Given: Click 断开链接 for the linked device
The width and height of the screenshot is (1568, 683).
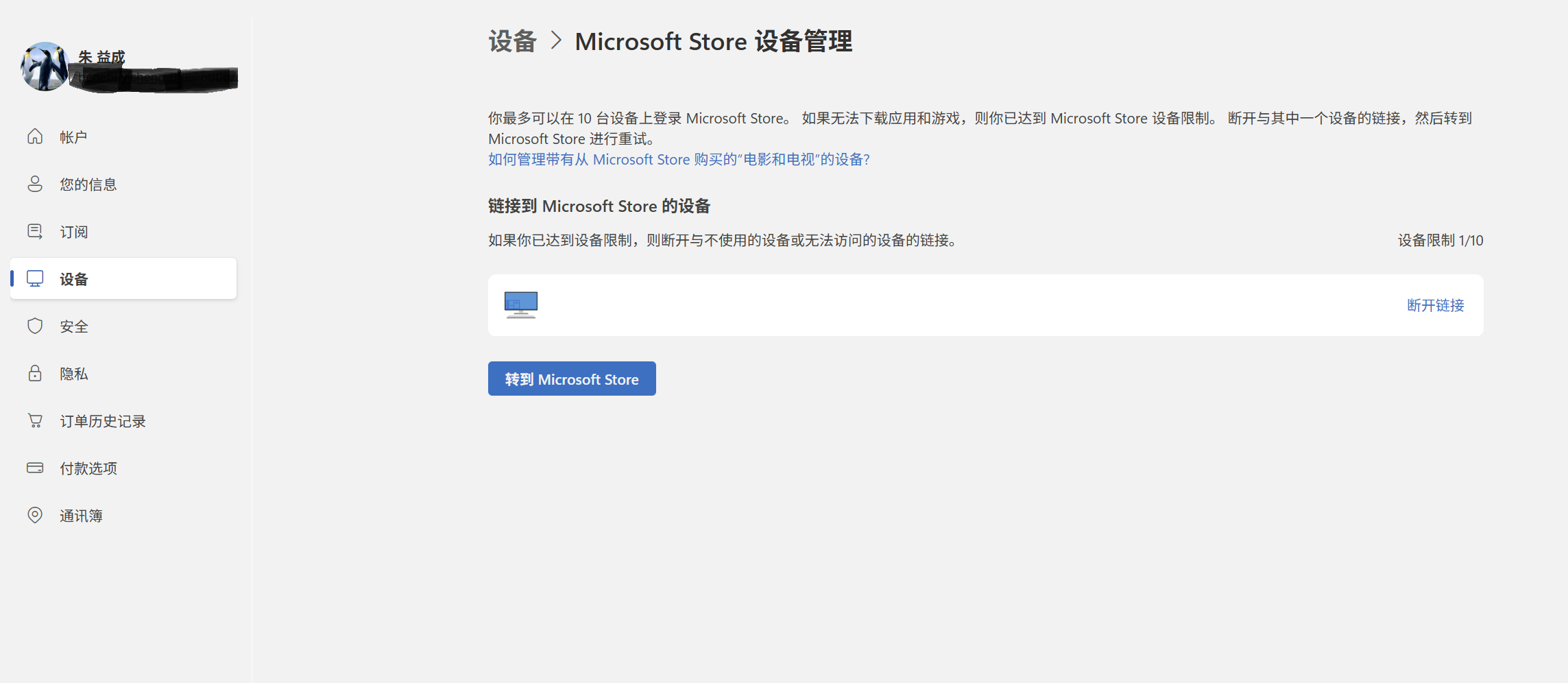Looking at the screenshot, I should pyautogui.click(x=1436, y=305).
